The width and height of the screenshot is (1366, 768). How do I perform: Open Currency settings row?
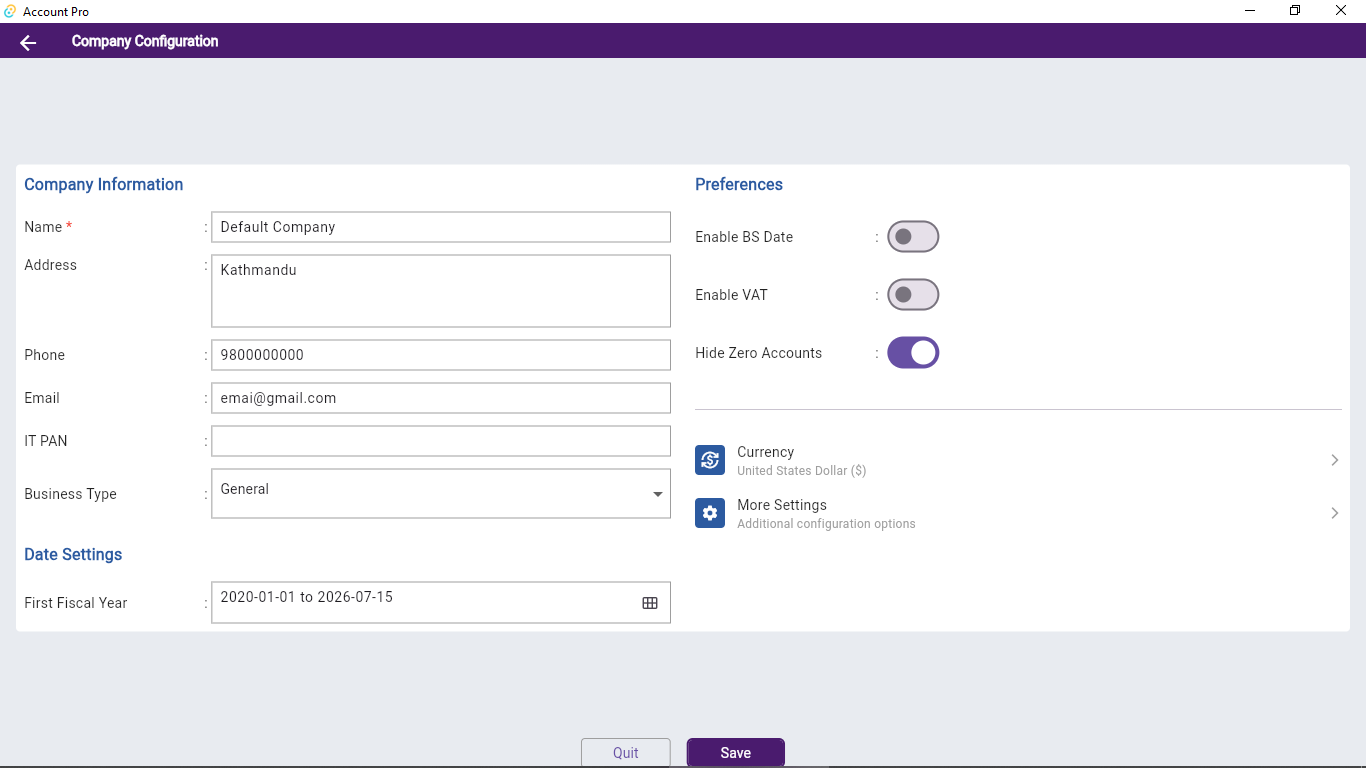point(1018,460)
